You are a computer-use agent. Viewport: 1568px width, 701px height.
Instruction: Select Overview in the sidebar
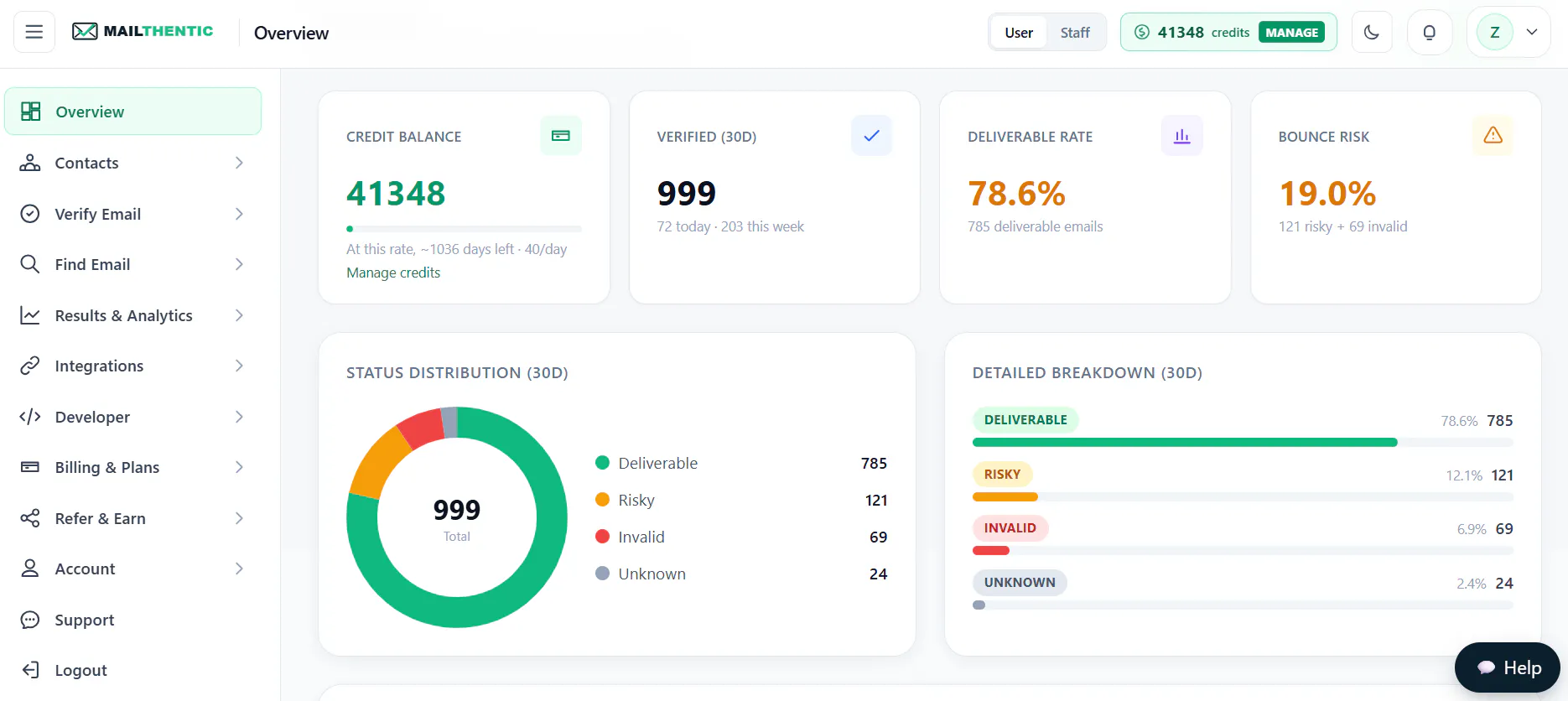[x=132, y=112]
